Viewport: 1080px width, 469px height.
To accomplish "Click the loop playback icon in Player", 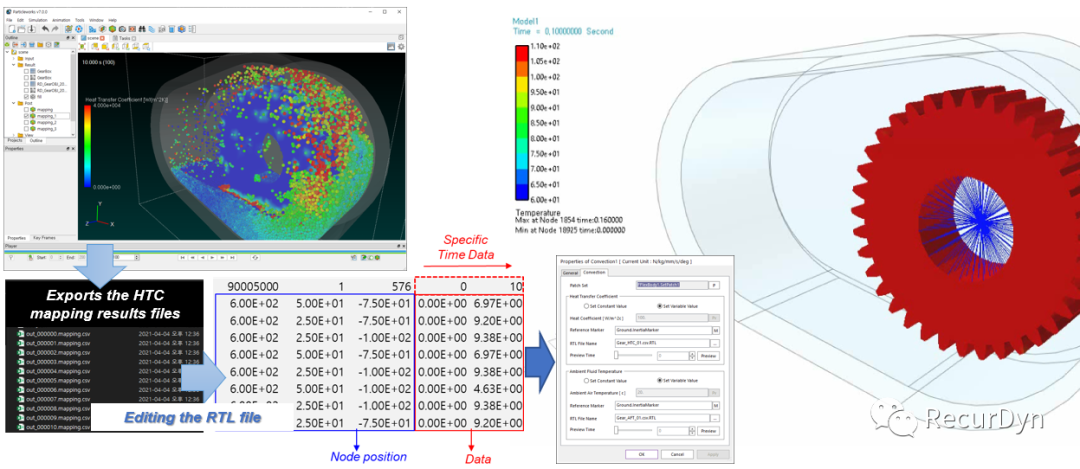I will [x=254, y=257].
